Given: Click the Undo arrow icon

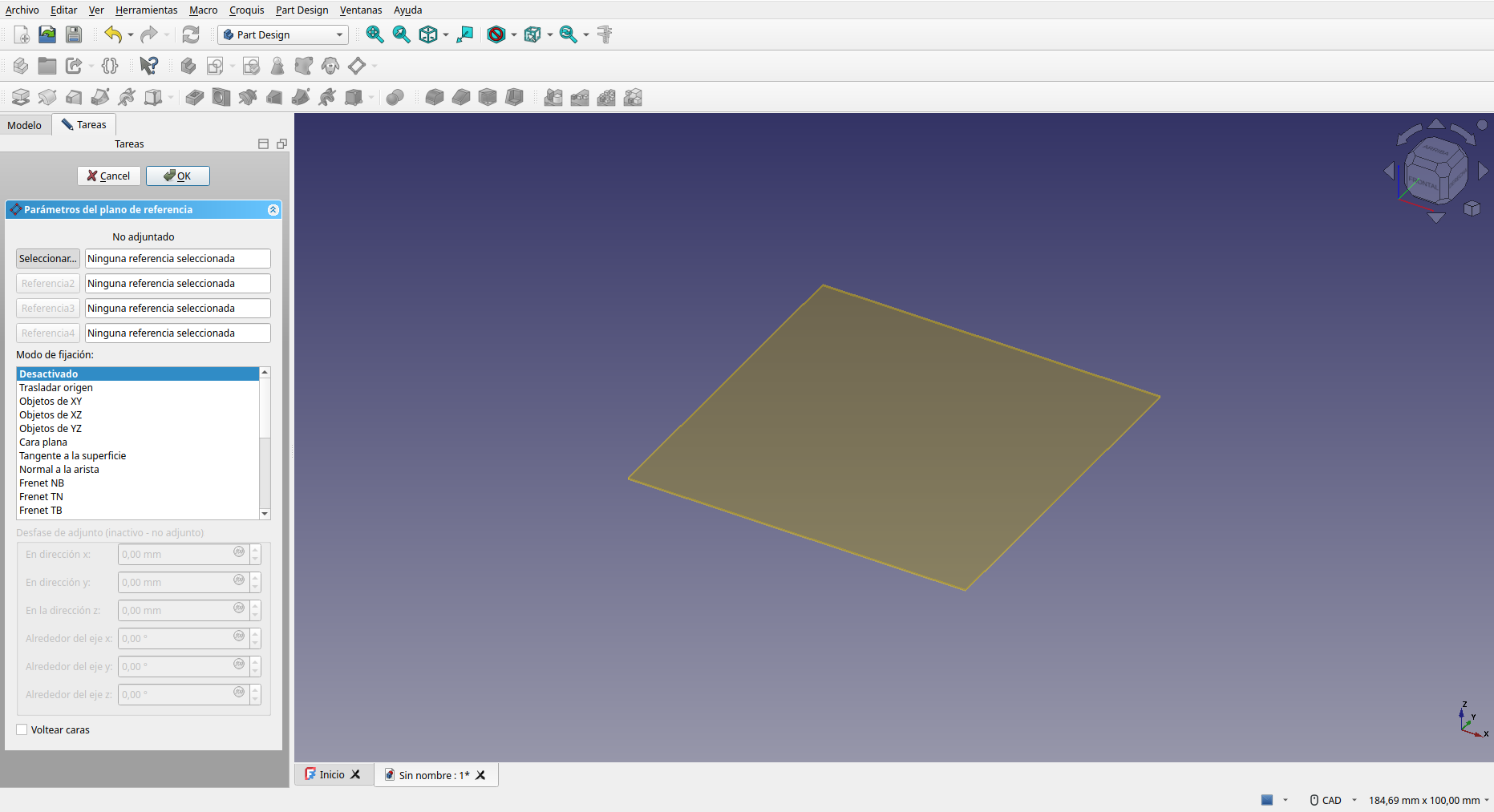Looking at the screenshot, I should tap(113, 34).
